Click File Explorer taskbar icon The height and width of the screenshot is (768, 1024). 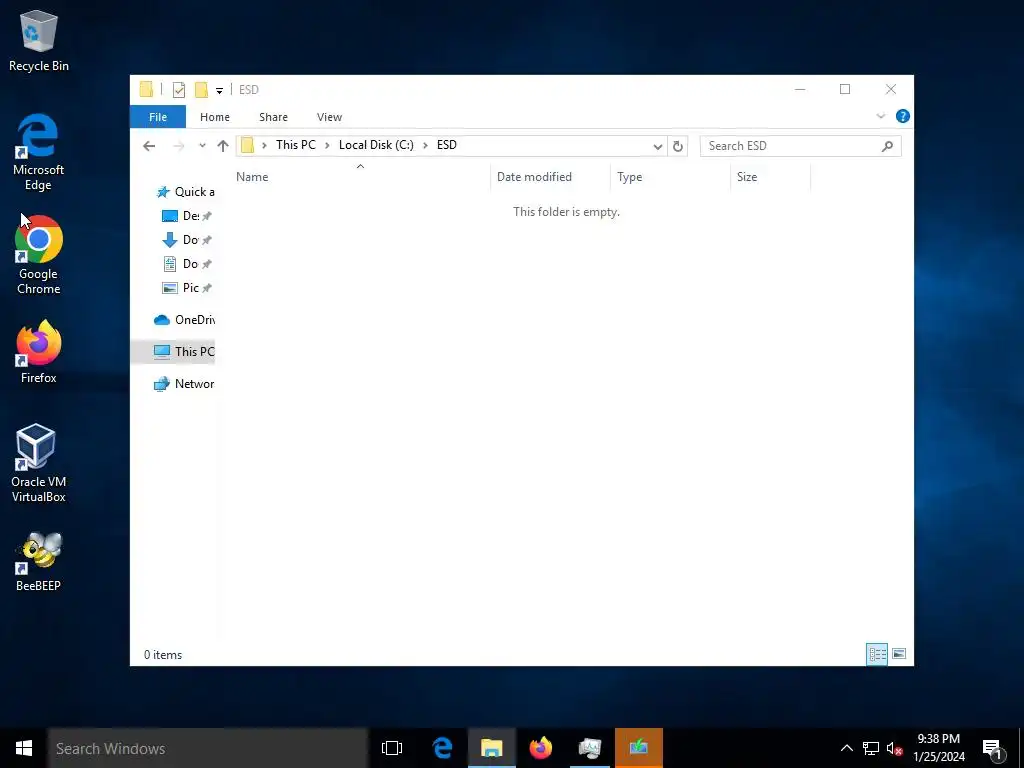[x=492, y=748]
